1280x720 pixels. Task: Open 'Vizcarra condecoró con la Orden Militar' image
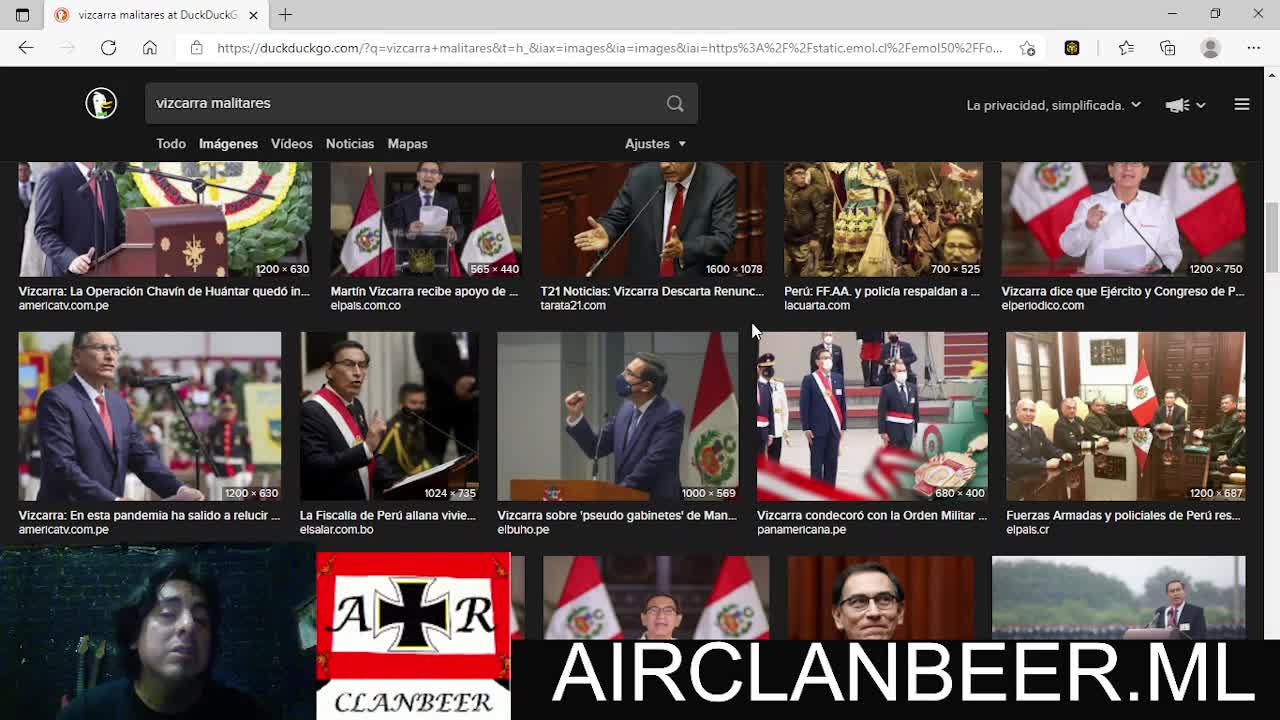872,416
